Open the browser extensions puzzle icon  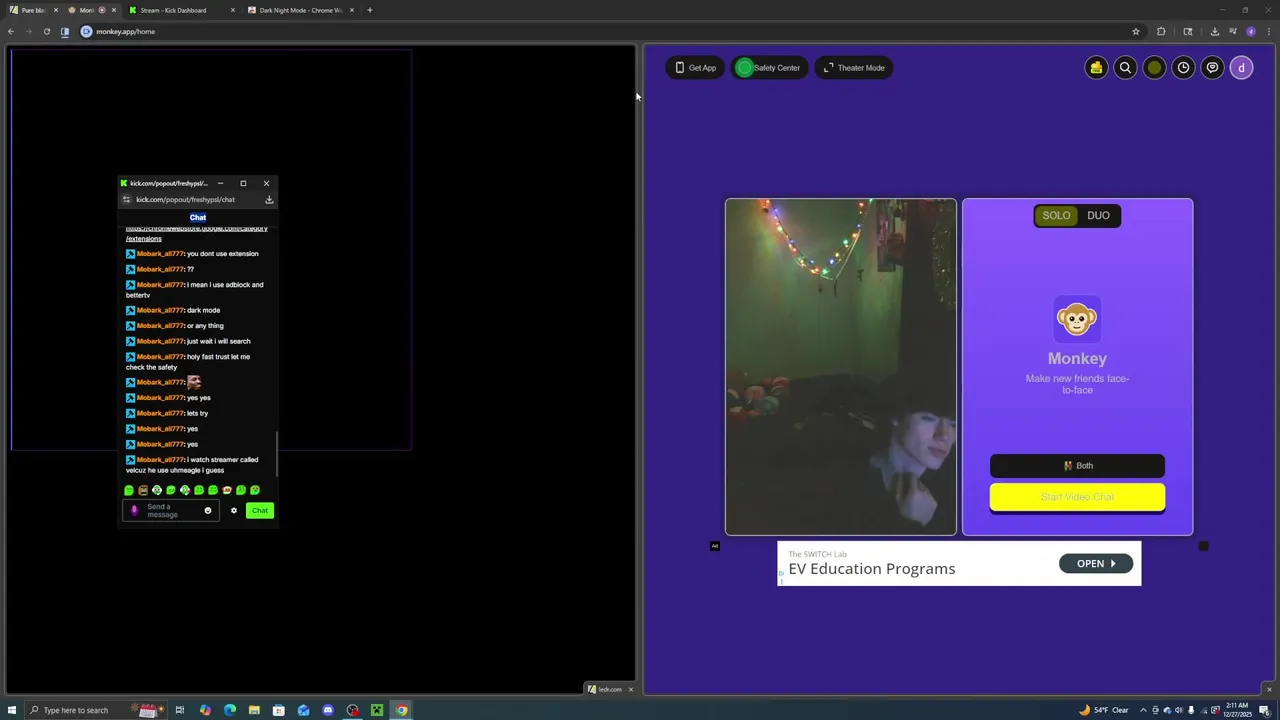click(1161, 31)
